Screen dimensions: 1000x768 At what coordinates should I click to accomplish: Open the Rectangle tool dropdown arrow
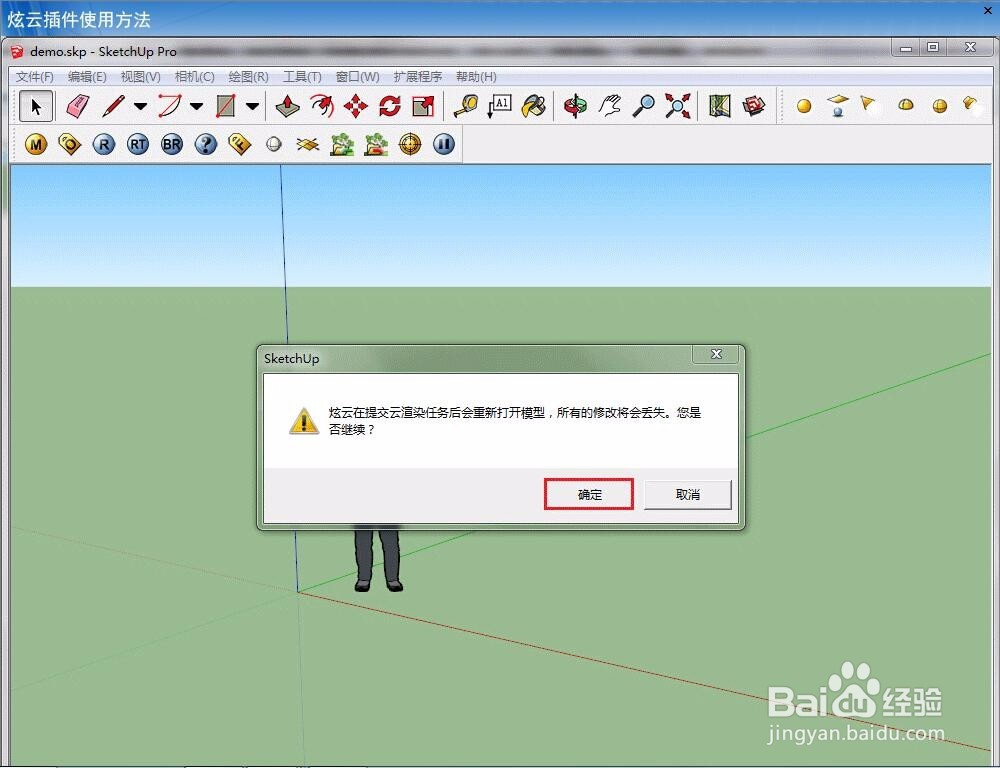pos(250,107)
